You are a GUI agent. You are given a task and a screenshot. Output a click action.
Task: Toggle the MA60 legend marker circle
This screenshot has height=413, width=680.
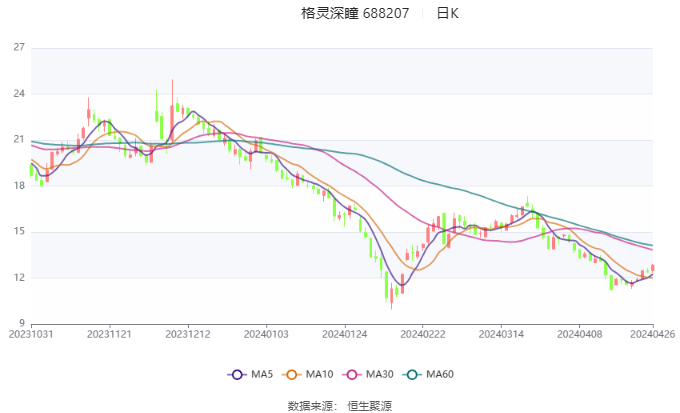click(412, 374)
